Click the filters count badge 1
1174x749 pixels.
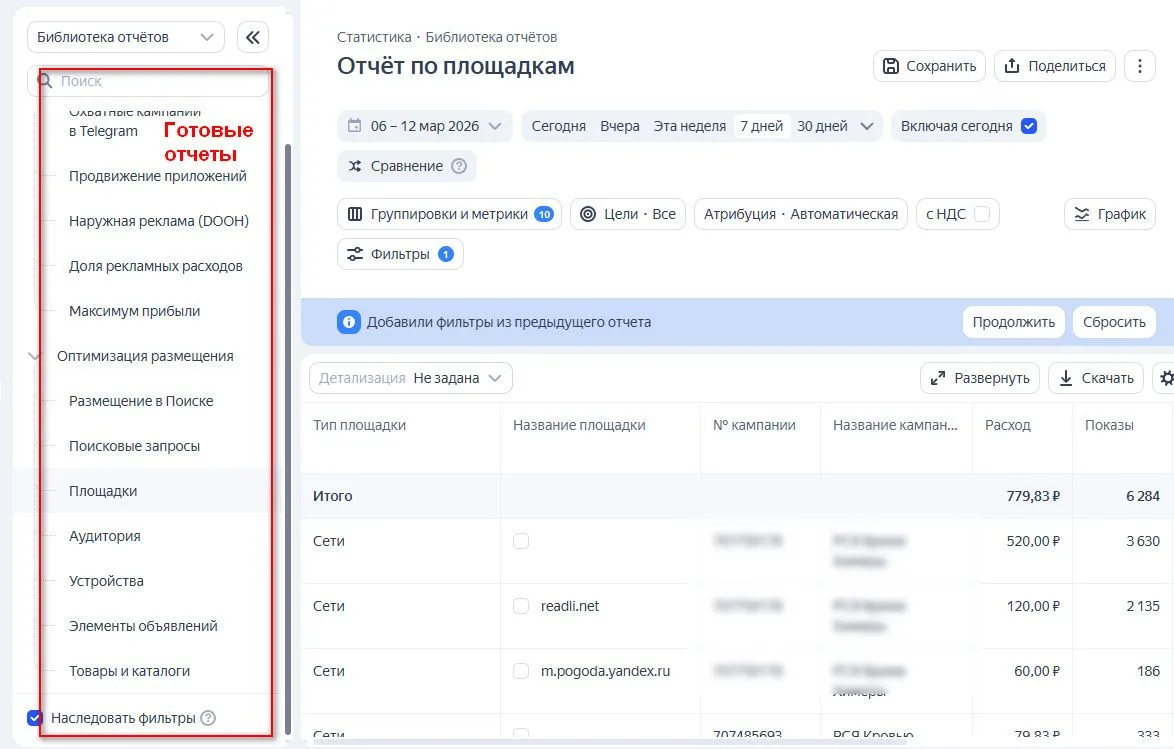[x=445, y=254]
